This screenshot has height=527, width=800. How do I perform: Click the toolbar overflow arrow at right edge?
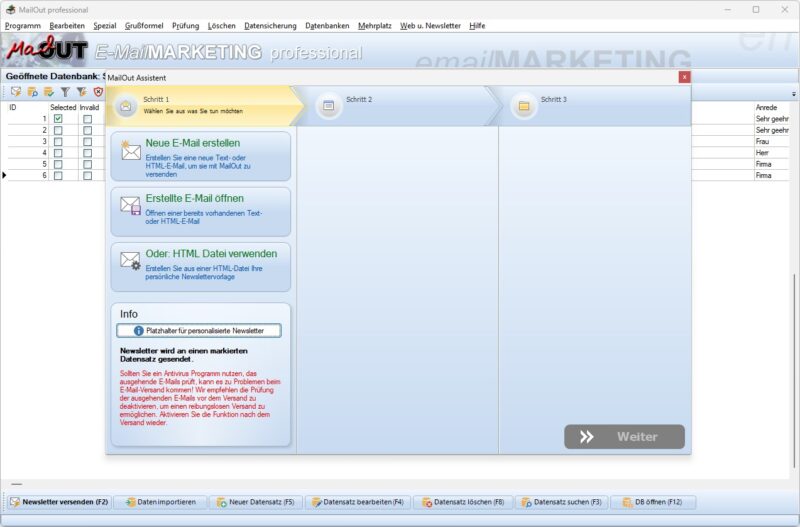coord(793,94)
